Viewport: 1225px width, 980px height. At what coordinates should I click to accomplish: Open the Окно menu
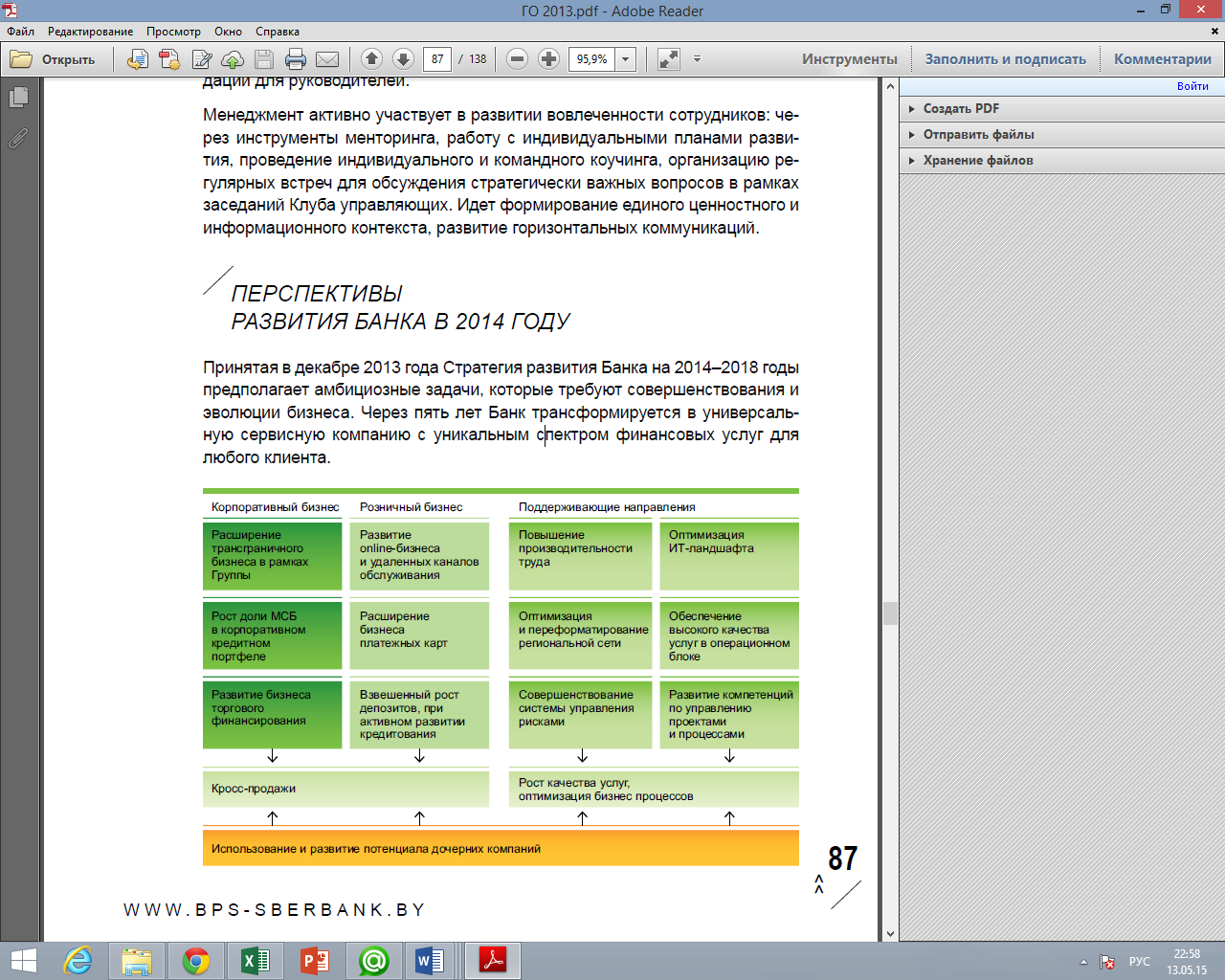point(228,32)
